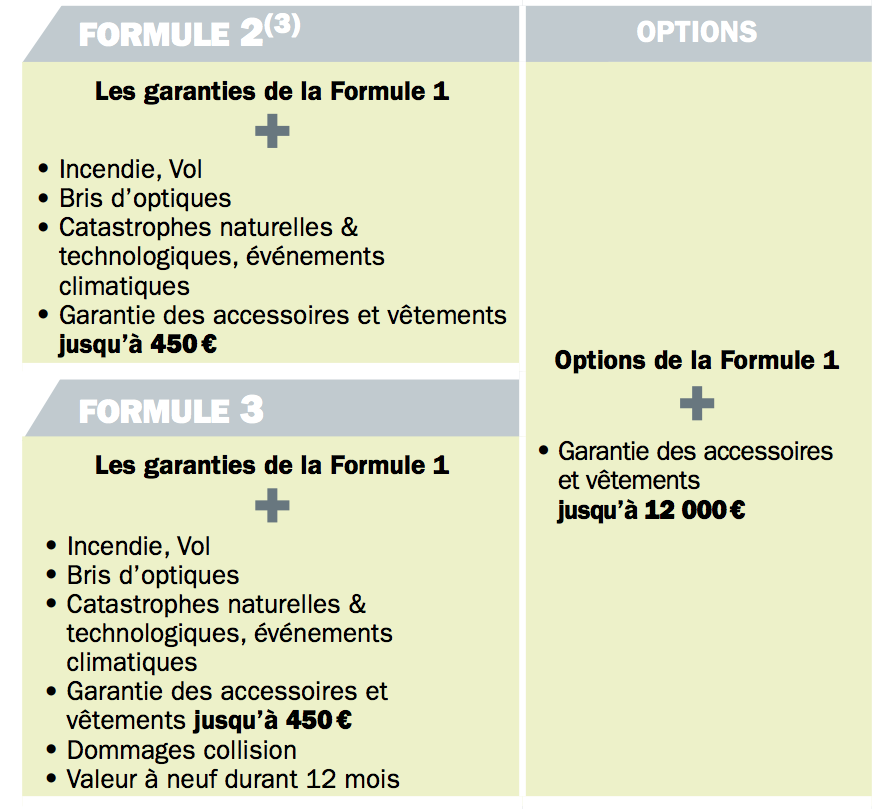Click the plus icon under Formule 2 heading
The height and width of the screenshot is (809, 879).
tap(272, 131)
